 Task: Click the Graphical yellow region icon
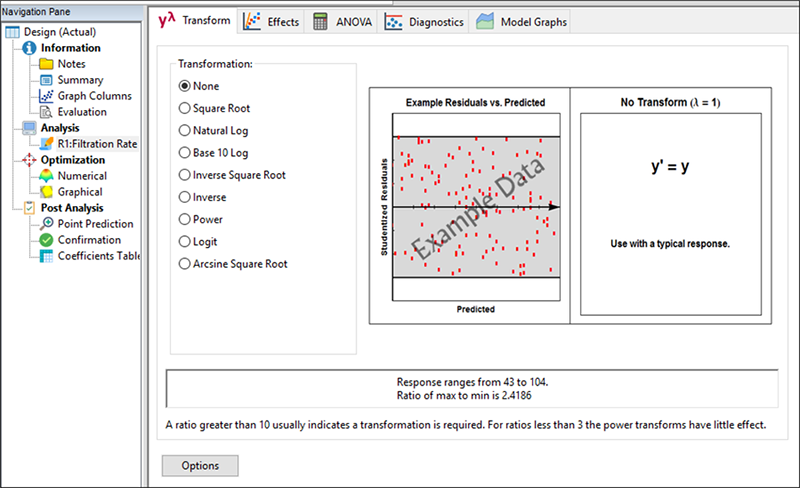(x=46, y=192)
